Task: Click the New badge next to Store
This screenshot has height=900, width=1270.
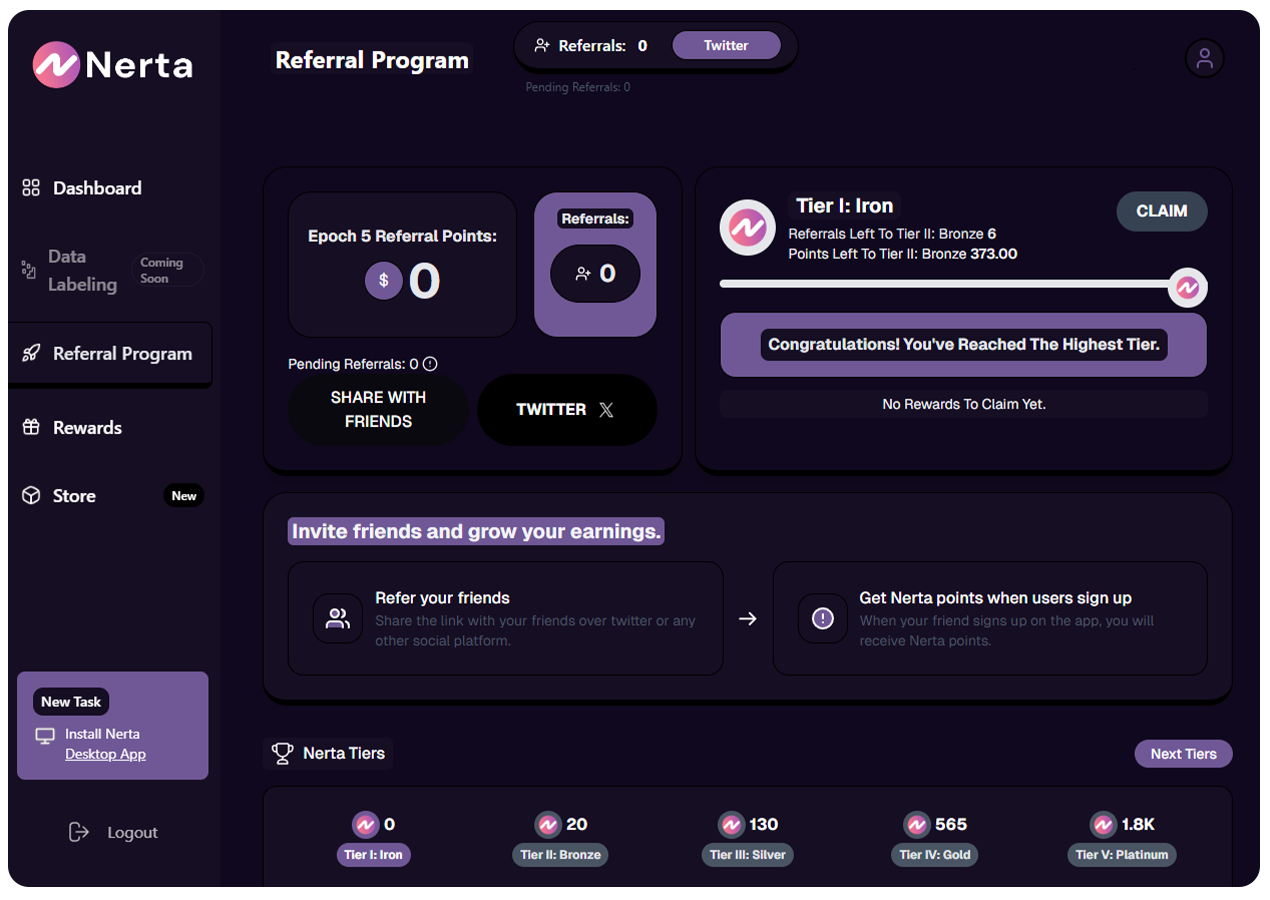Action: pos(184,496)
